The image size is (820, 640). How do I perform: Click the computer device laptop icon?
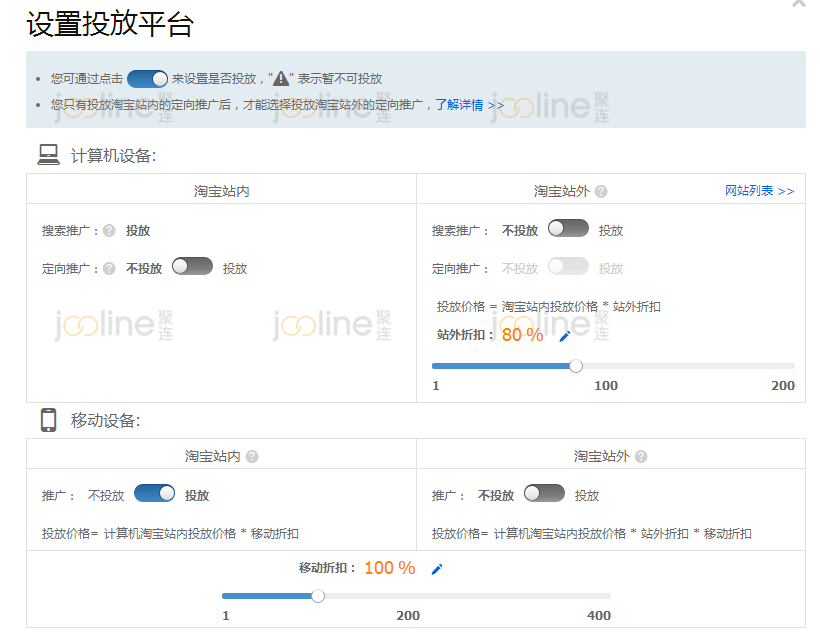[x=49, y=155]
